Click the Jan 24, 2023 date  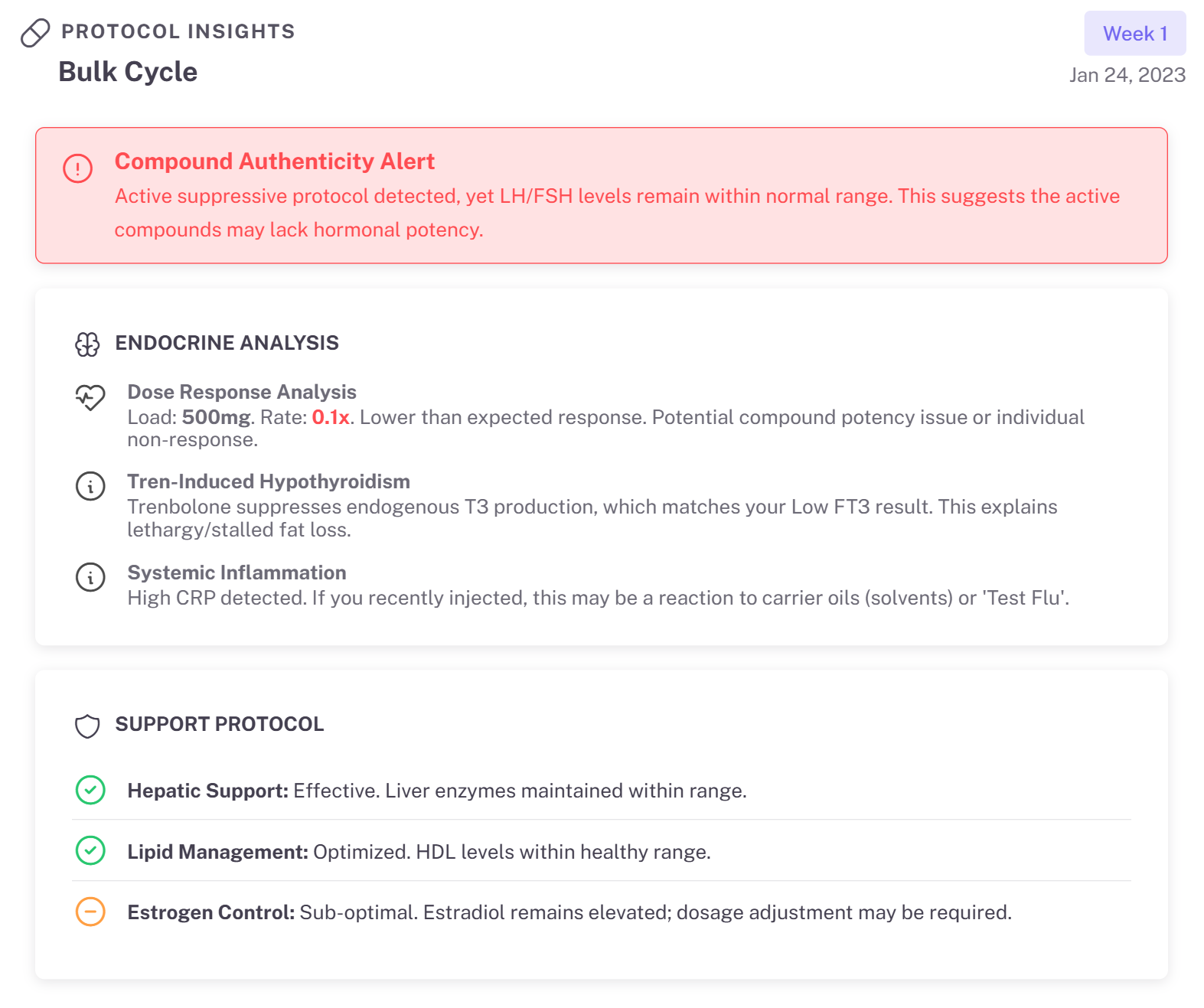[1127, 75]
